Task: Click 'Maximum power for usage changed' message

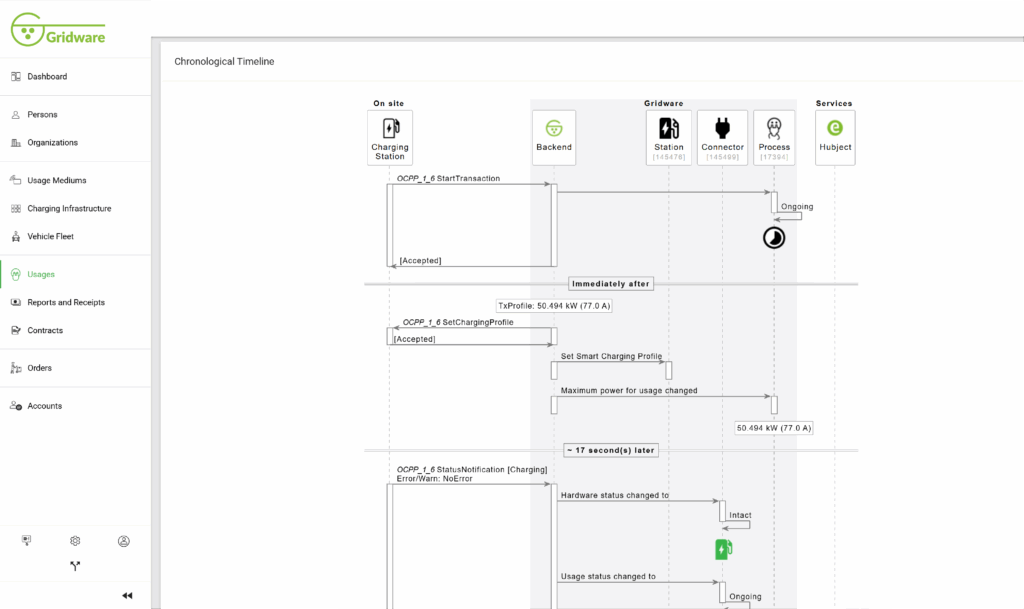Action: point(629,390)
